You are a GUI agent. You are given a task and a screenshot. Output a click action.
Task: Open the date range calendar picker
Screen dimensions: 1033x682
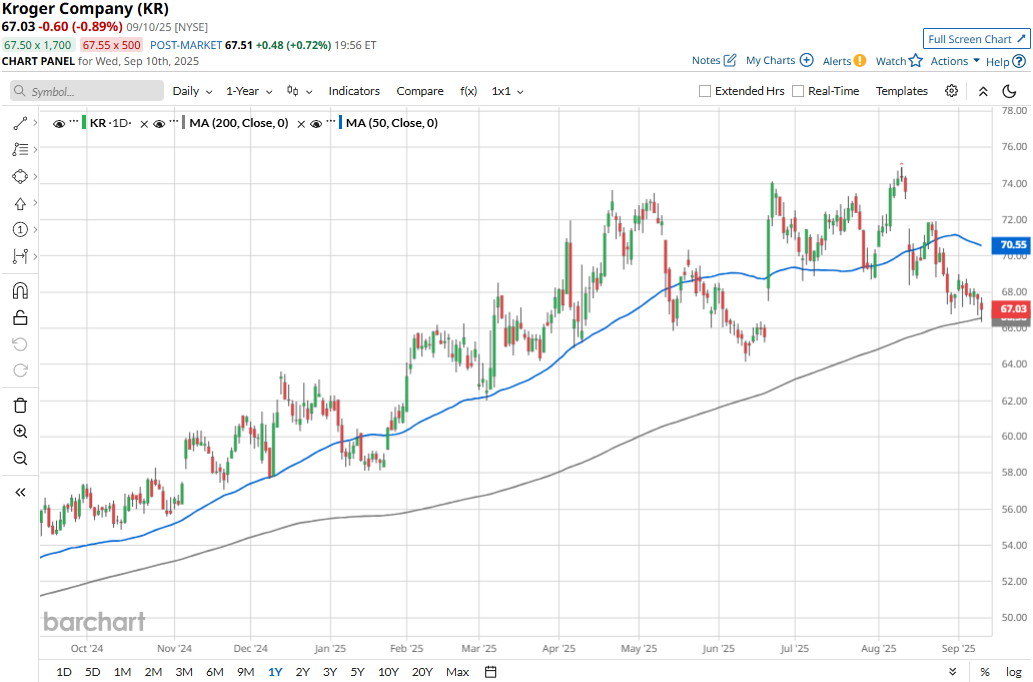point(490,671)
